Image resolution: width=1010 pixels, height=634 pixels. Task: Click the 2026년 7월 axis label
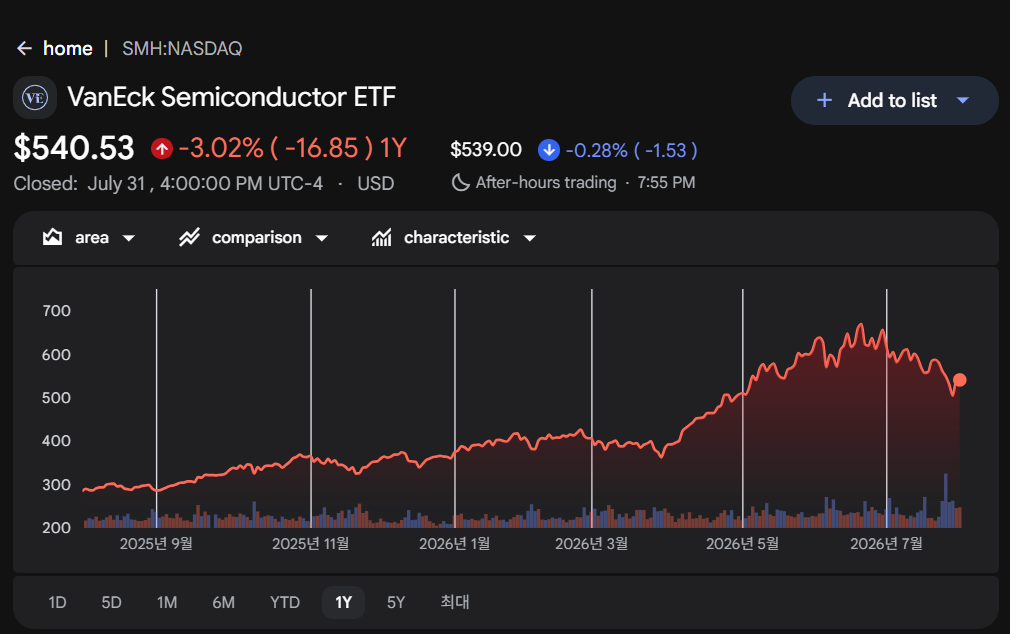[886, 544]
